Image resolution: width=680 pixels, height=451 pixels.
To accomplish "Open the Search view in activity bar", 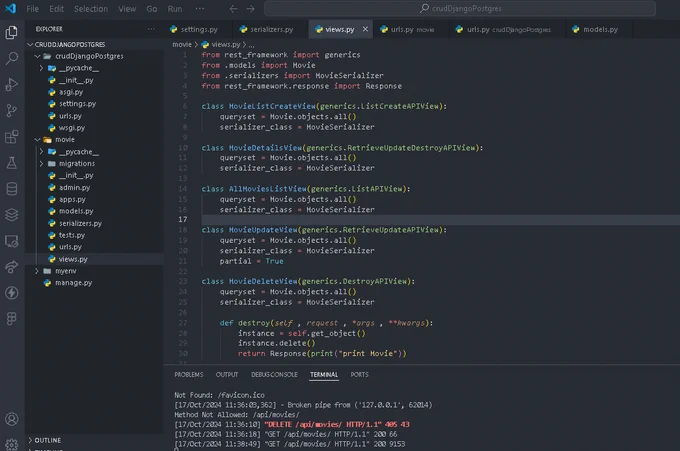I will (x=12, y=58).
